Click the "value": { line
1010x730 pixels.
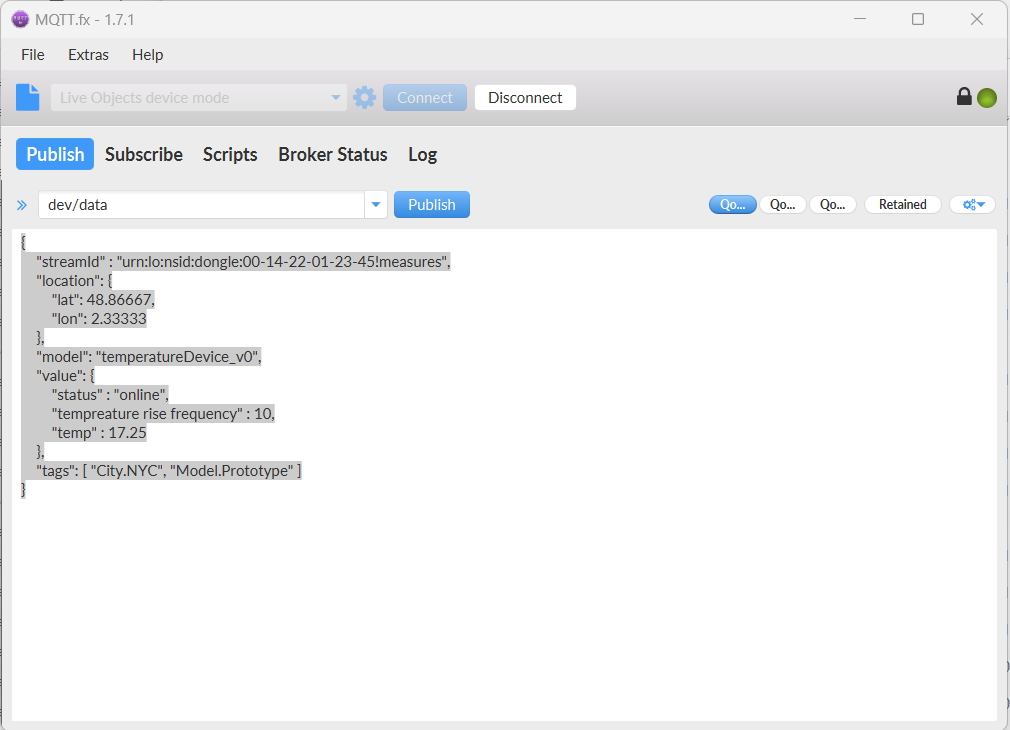pos(65,376)
